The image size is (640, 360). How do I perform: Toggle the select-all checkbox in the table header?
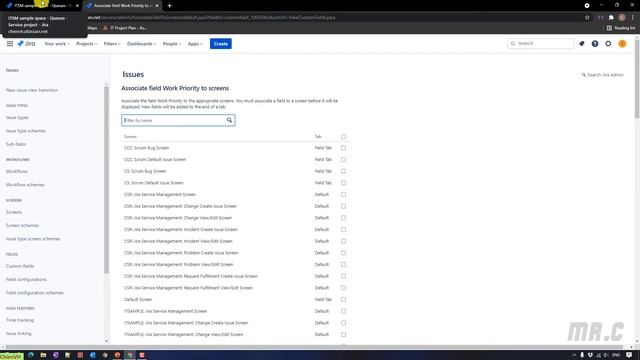[343, 137]
